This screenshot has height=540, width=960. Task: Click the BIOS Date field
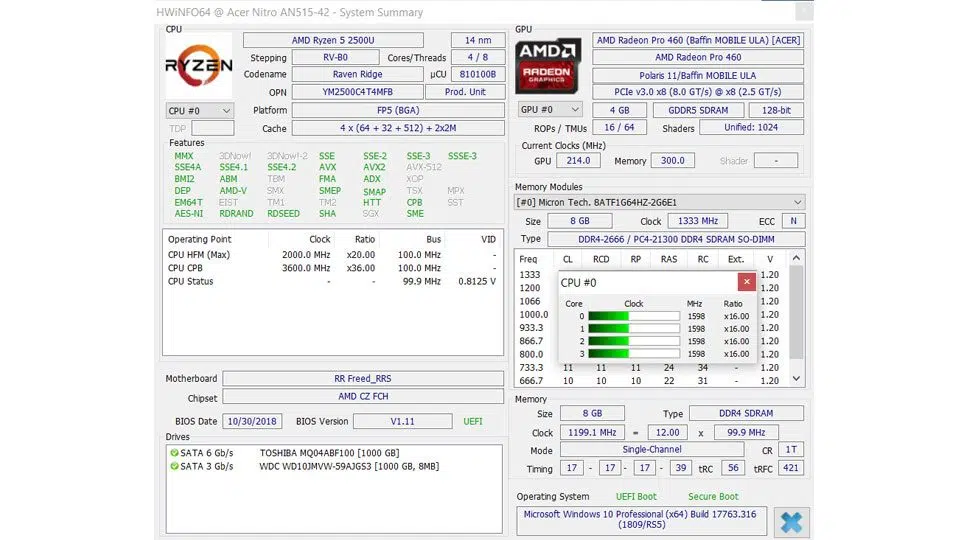[x=250, y=421]
